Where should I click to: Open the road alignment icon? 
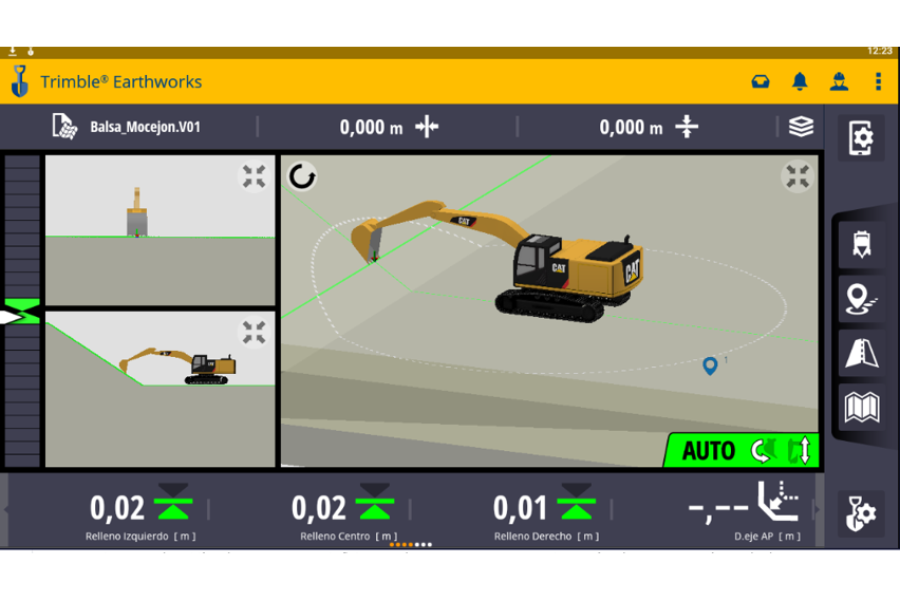pyautogui.click(x=862, y=353)
